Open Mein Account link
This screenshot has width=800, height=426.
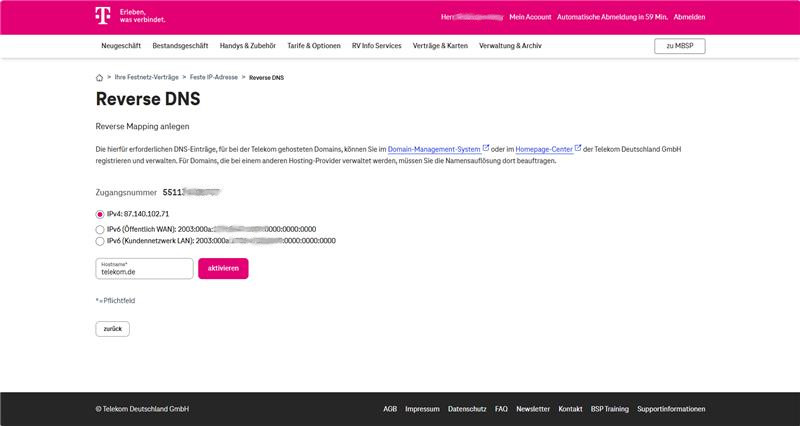[530, 17]
